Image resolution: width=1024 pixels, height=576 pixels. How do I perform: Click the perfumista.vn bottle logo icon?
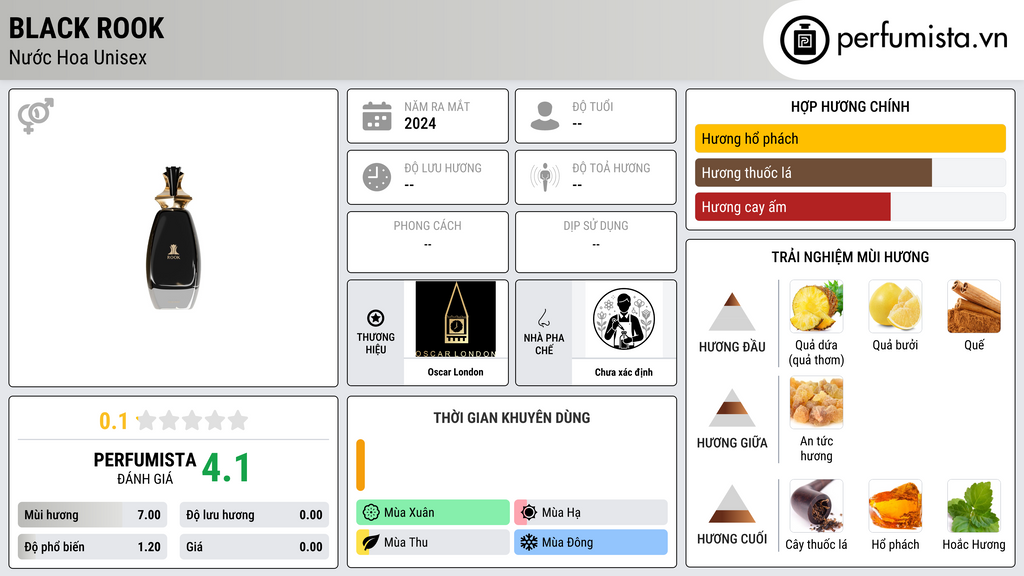coord(805,40)
